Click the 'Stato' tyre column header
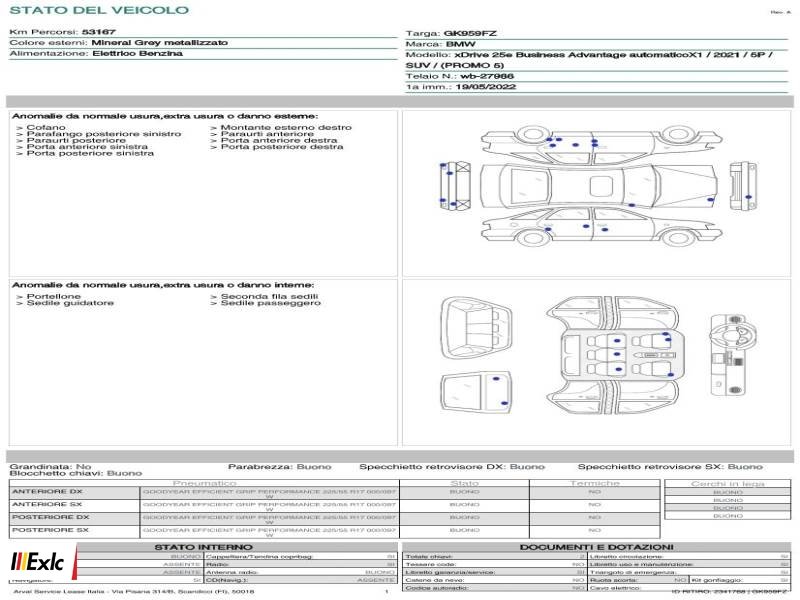 464,483
